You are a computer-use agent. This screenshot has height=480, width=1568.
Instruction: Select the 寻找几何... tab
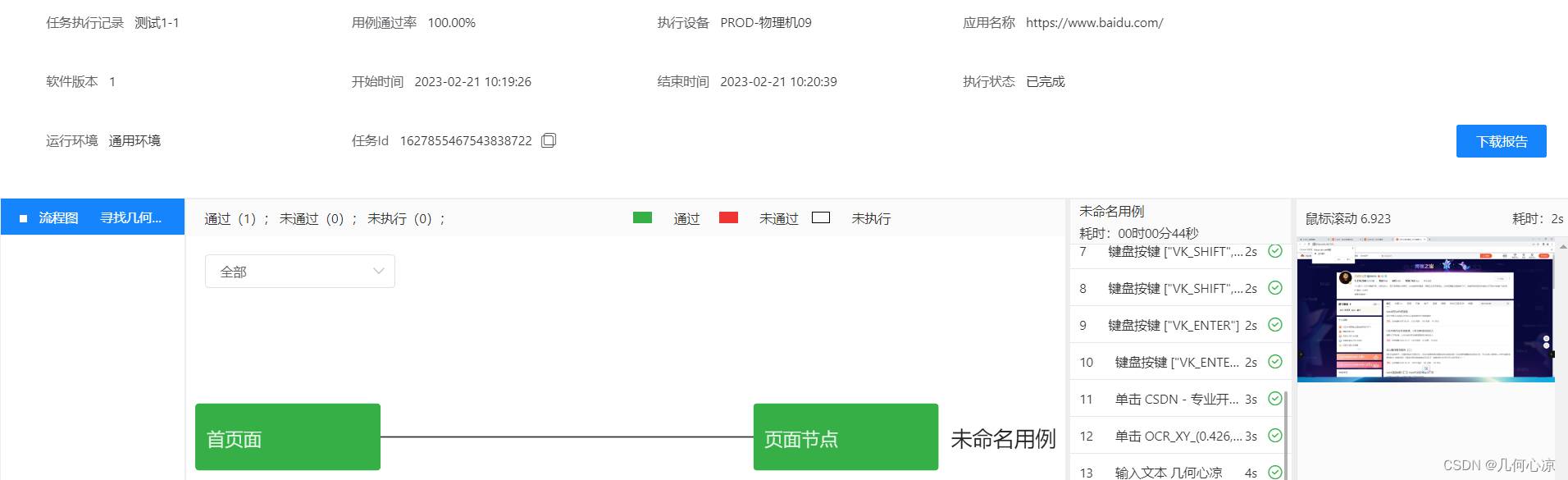pos(130,218)
